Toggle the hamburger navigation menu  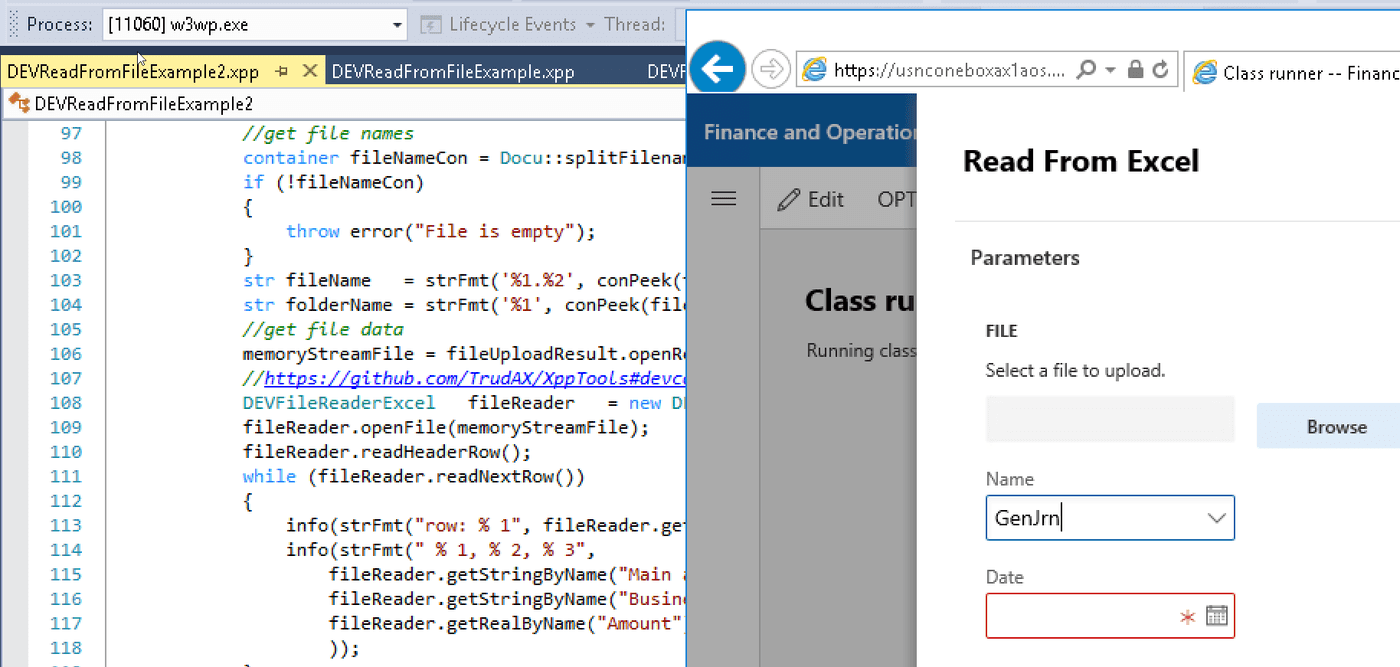pyautogui.click(x=723, y=198)
